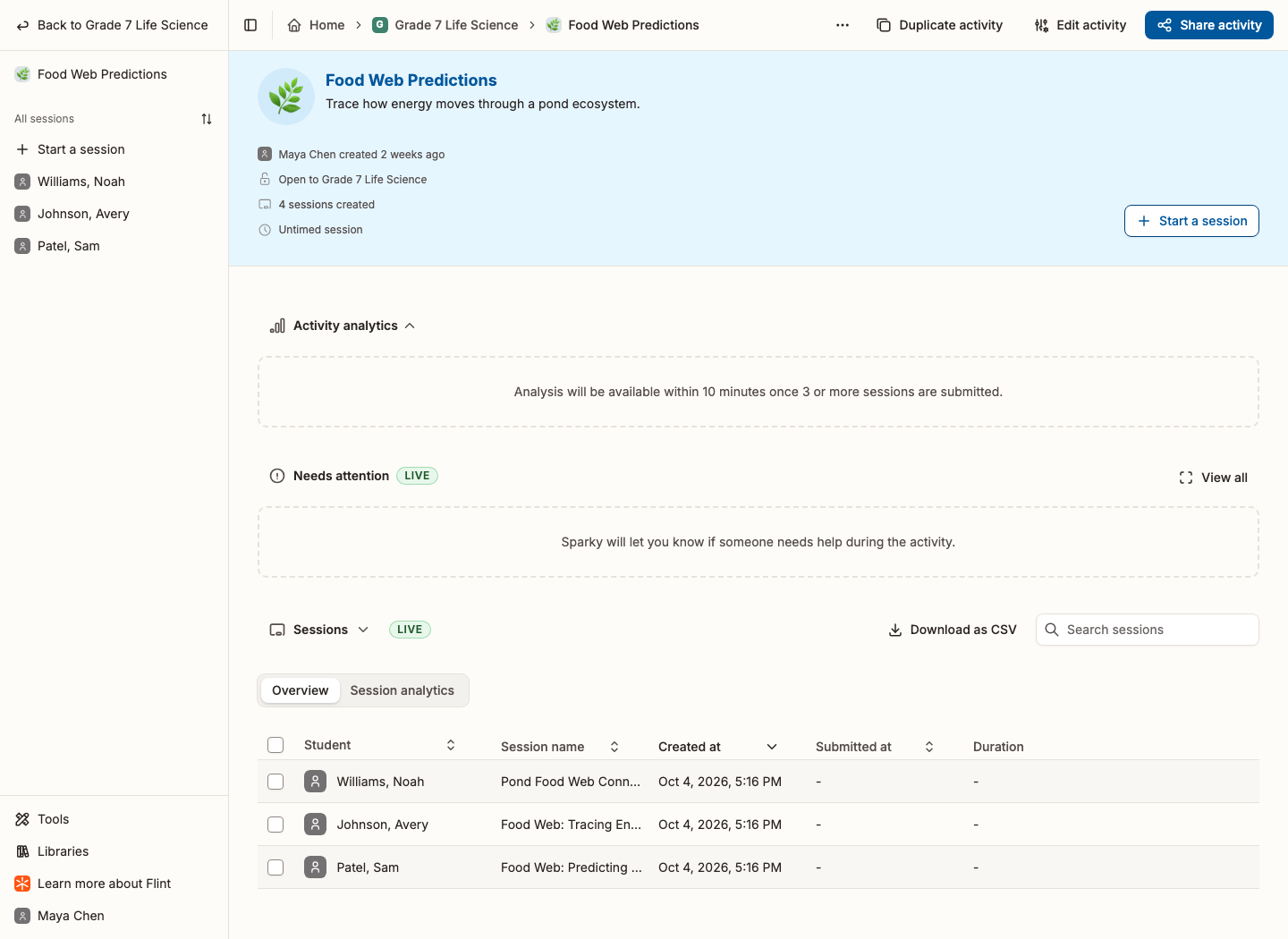1288x939 pixels.
Task: Click Open to Grade 7 Life Science text
Action: [352, 180]
